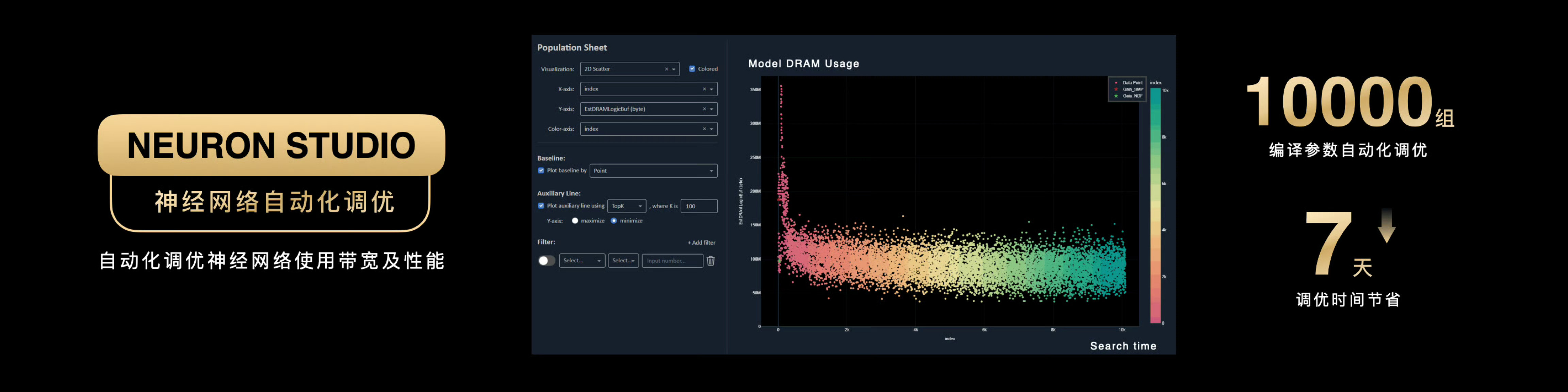Clear the Visualization 2D Scatter selection
This screenshot has height=392, width=1568.
point(666,69)
